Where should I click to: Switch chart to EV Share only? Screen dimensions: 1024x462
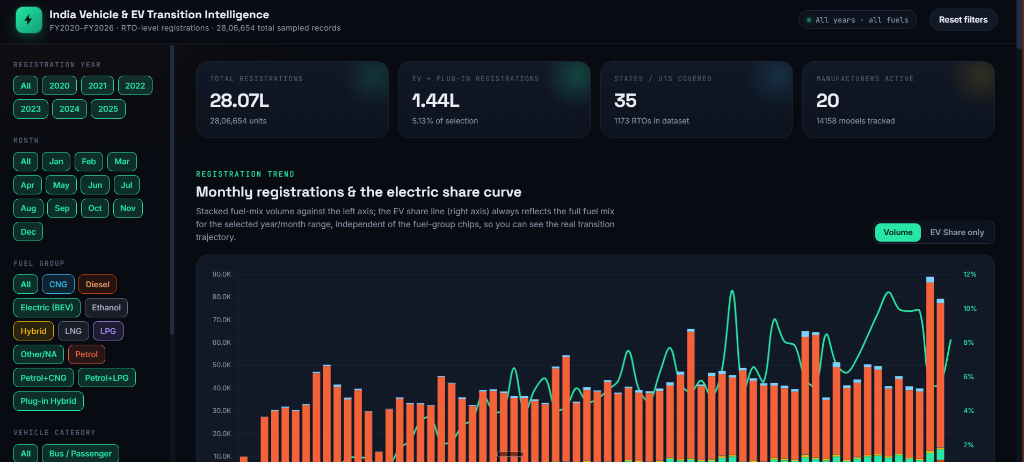[x=957, y=233]
